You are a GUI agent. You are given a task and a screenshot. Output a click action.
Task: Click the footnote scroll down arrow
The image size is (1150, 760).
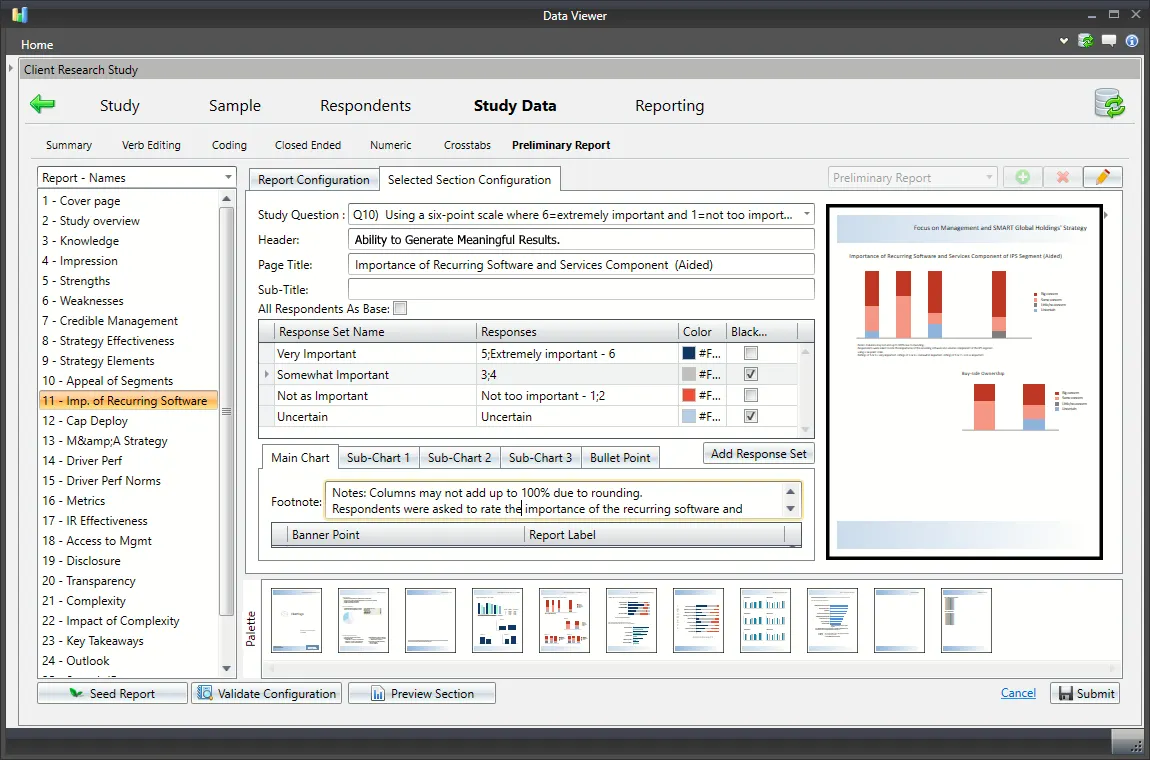click(x=790, y=509)
